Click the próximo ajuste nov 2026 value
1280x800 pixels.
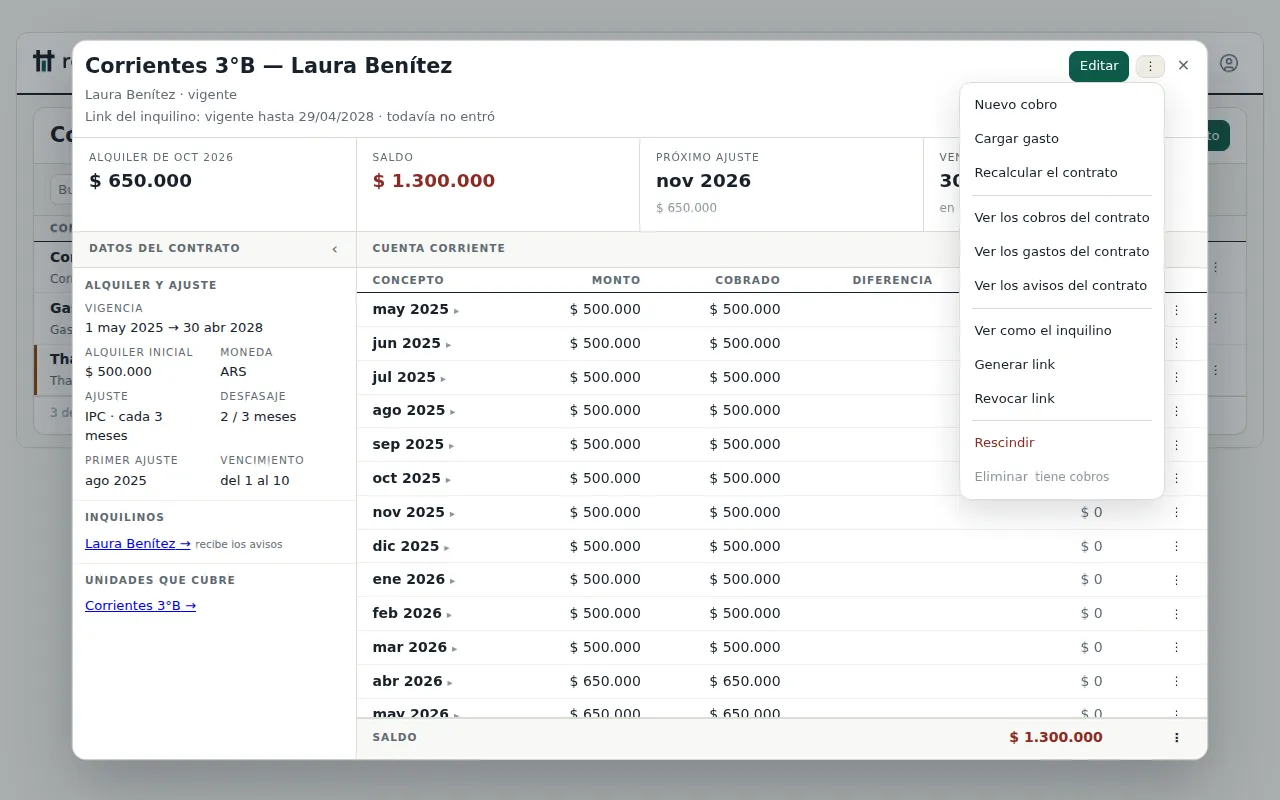pyautogui.click(x=703, y=181)
